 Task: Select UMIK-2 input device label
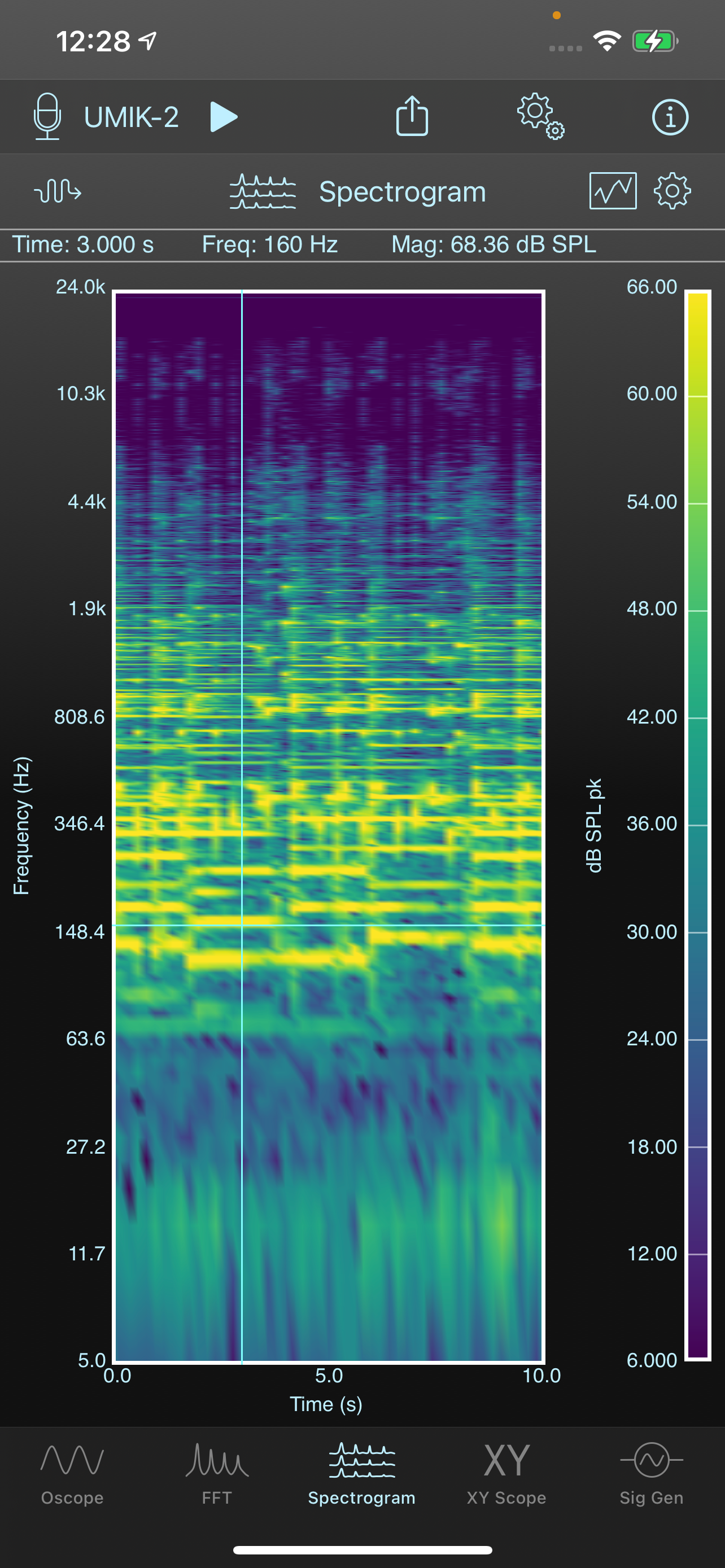click(x=132, y=117)
